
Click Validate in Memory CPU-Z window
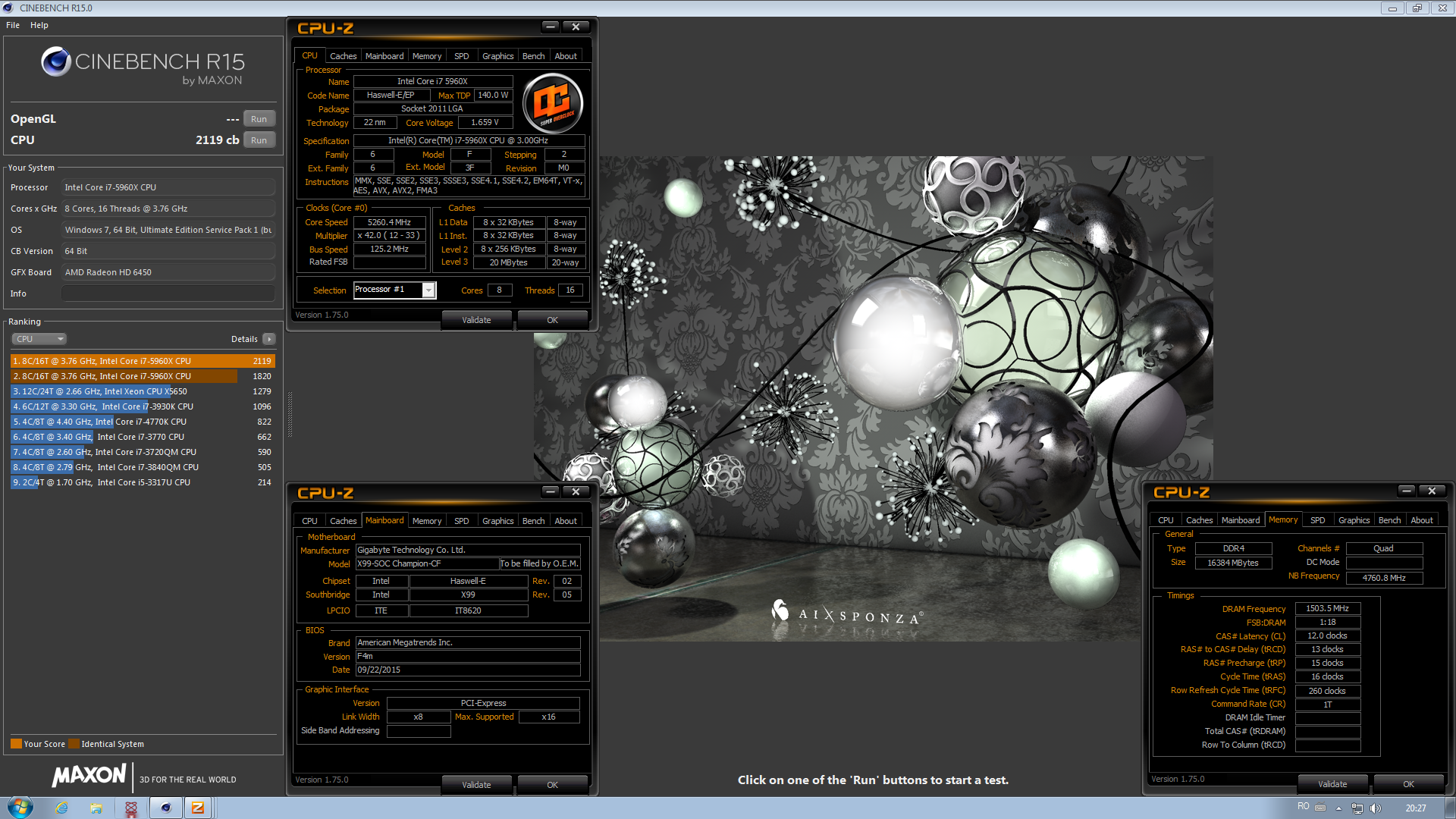1332,784
